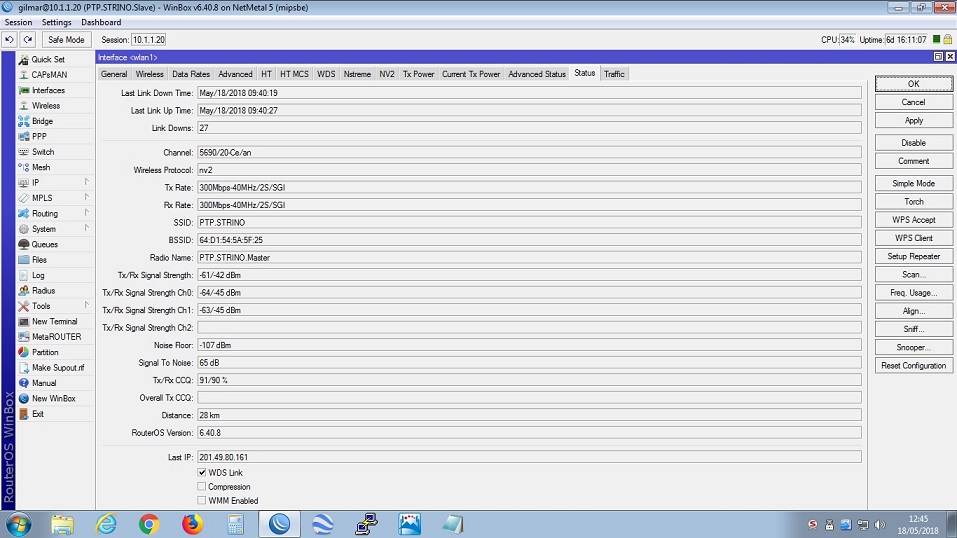Open the Windows Start menu
This screenshot has height=538, width=957.
[x=18, y=524]
